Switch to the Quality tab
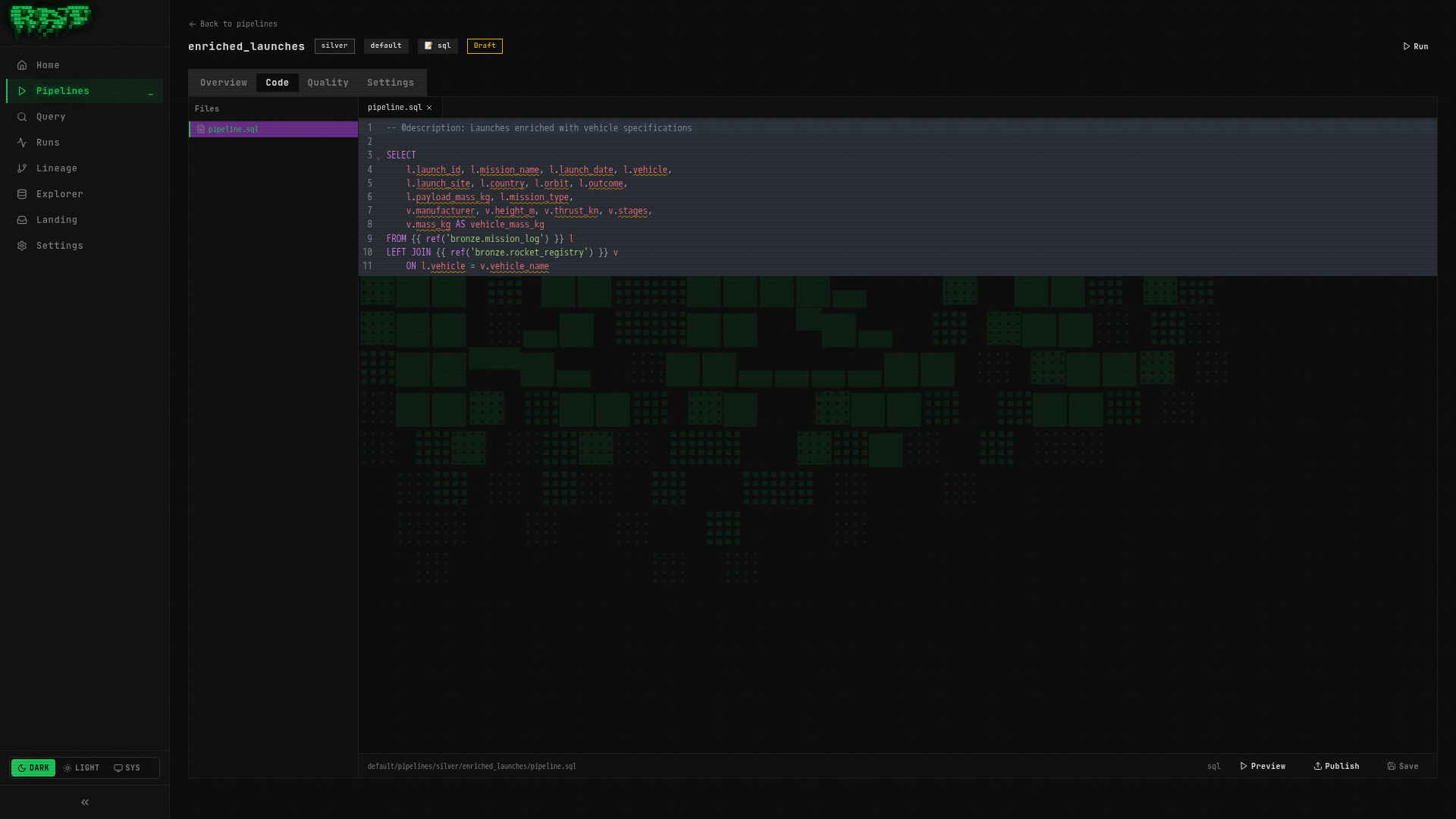 tap(328, 82)
